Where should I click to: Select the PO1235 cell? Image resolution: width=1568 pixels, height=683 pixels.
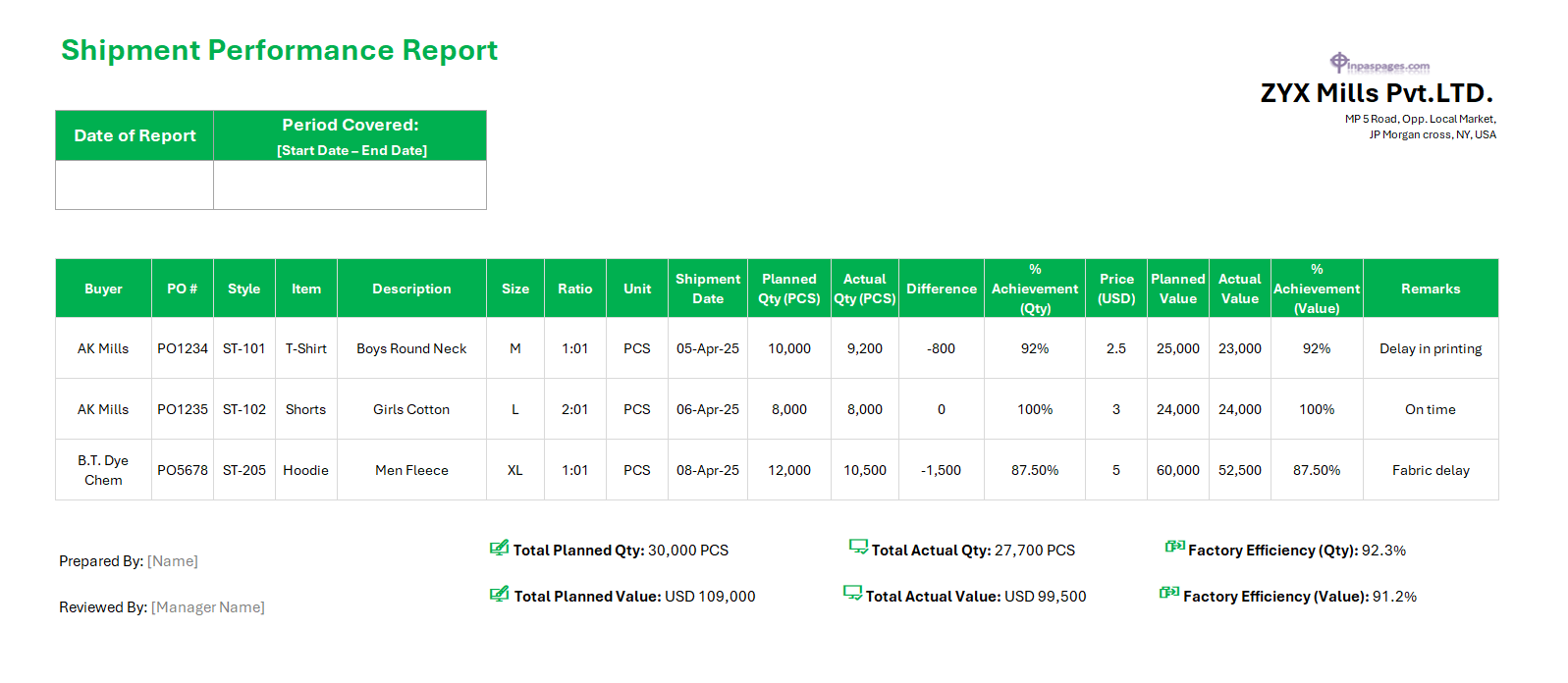183,409
